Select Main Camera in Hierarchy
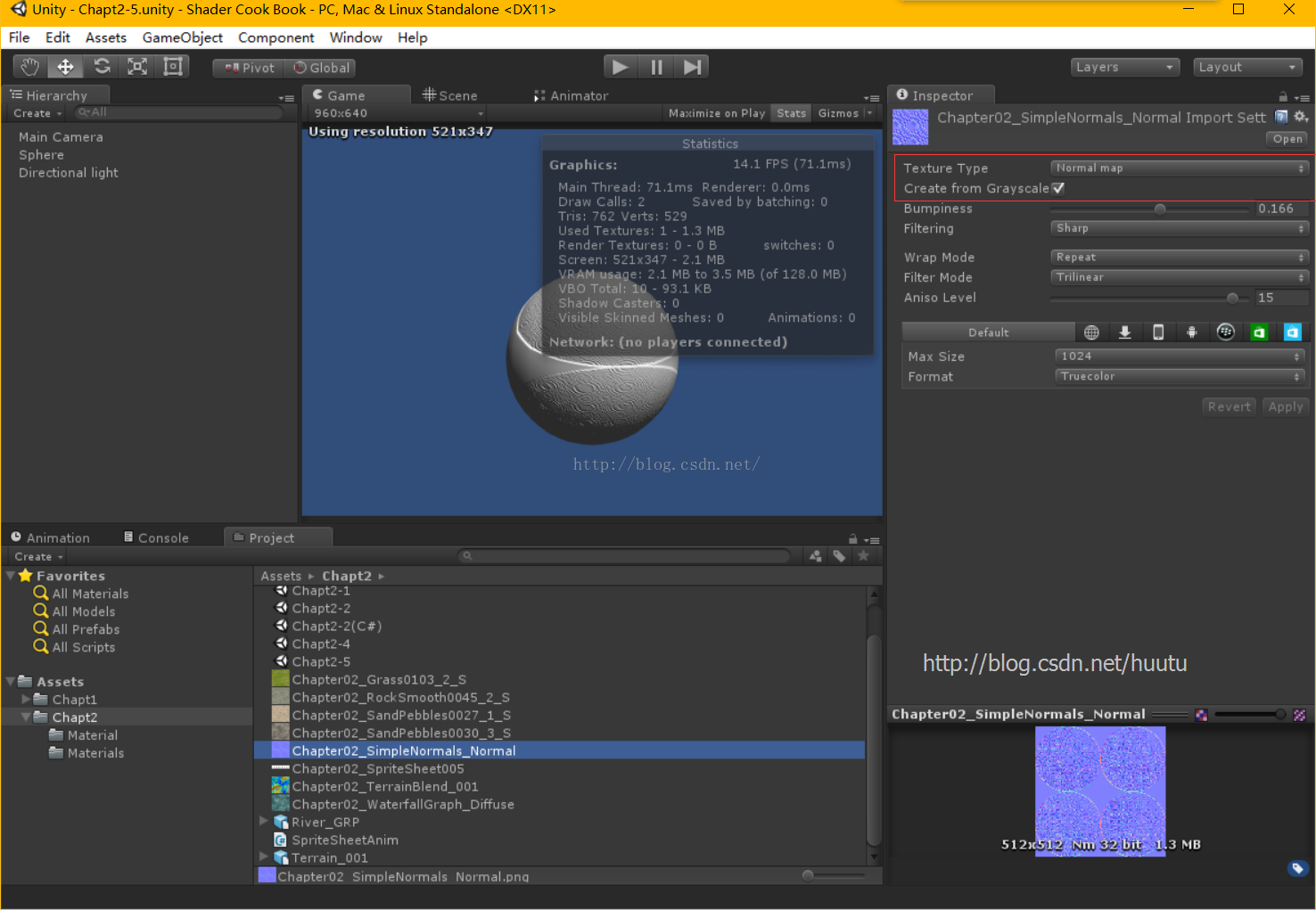Screen dimensions: 1316x910 (x=61, y=137)
